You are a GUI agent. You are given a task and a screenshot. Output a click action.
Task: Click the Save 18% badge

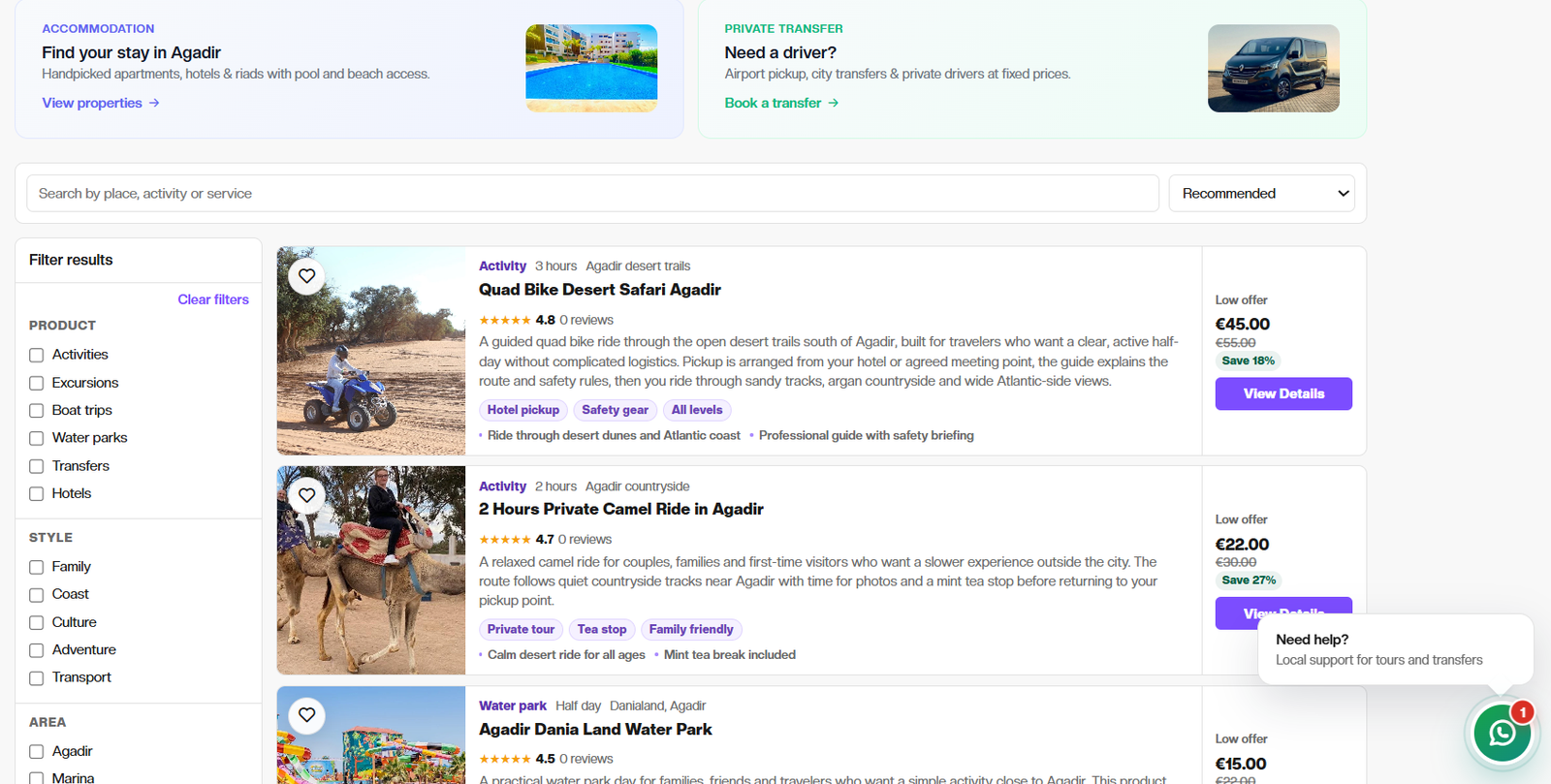[1248, 361]
